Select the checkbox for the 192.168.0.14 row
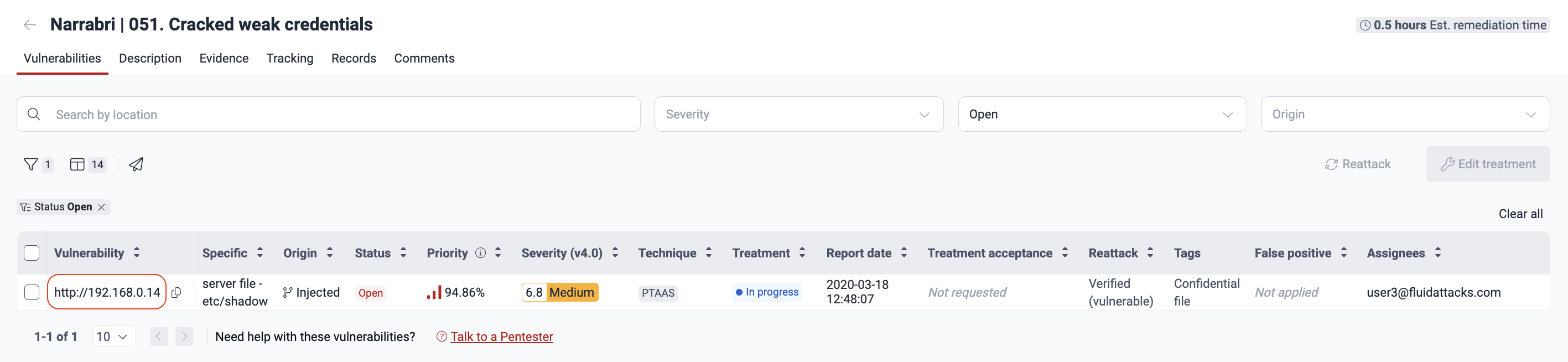Viewport: 1568px width, 362px height. pos(32,292)
